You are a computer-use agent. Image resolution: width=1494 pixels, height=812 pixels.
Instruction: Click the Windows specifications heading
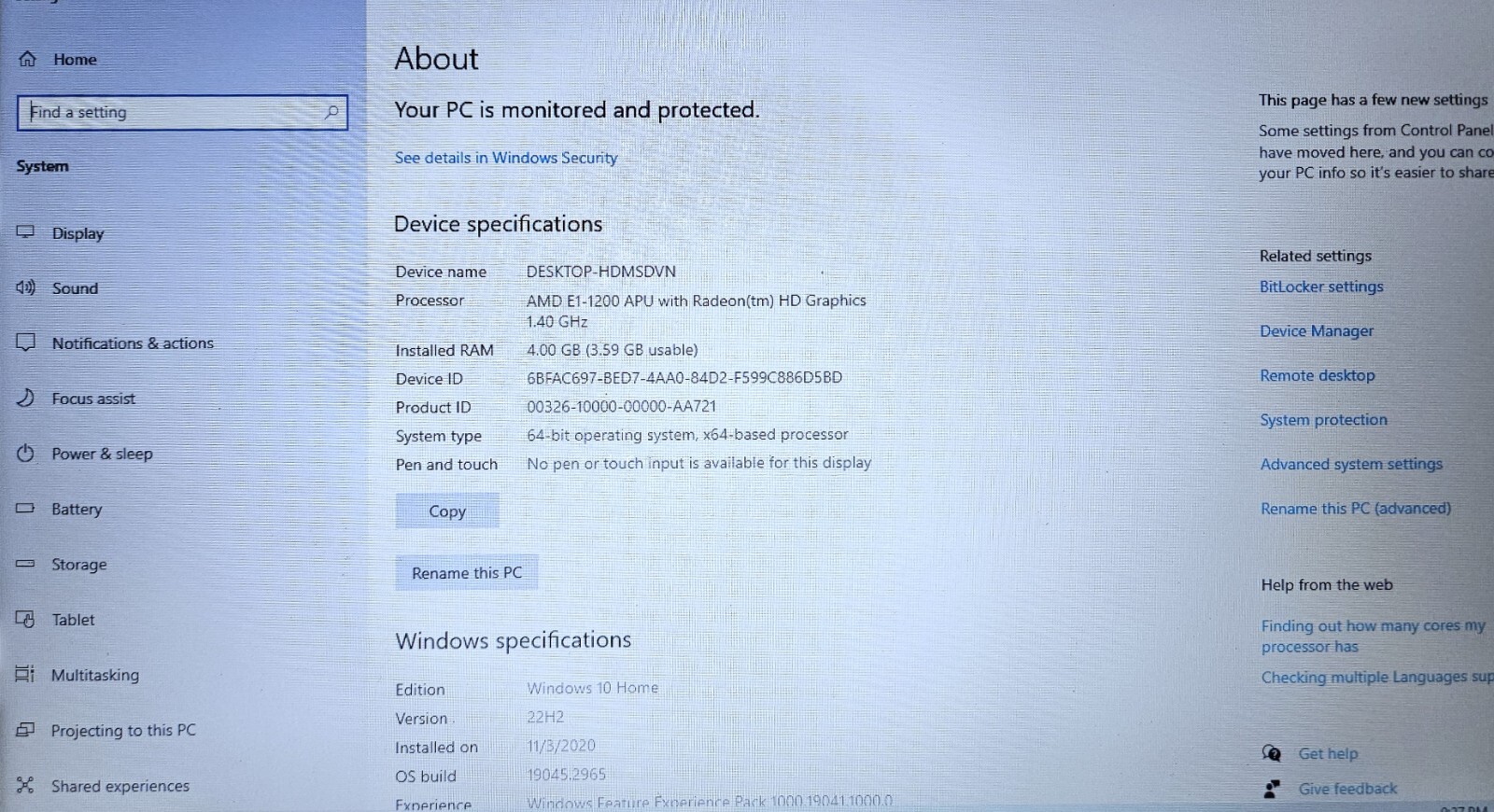click(514, 640)
